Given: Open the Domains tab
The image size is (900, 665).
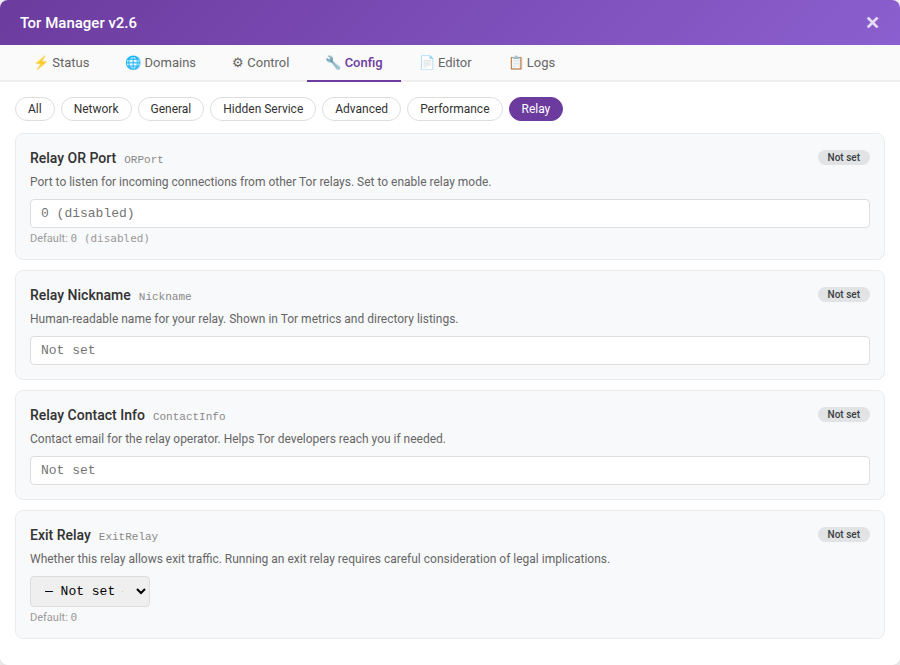Looking at the screenshot, I should click(x=161, y=63).
